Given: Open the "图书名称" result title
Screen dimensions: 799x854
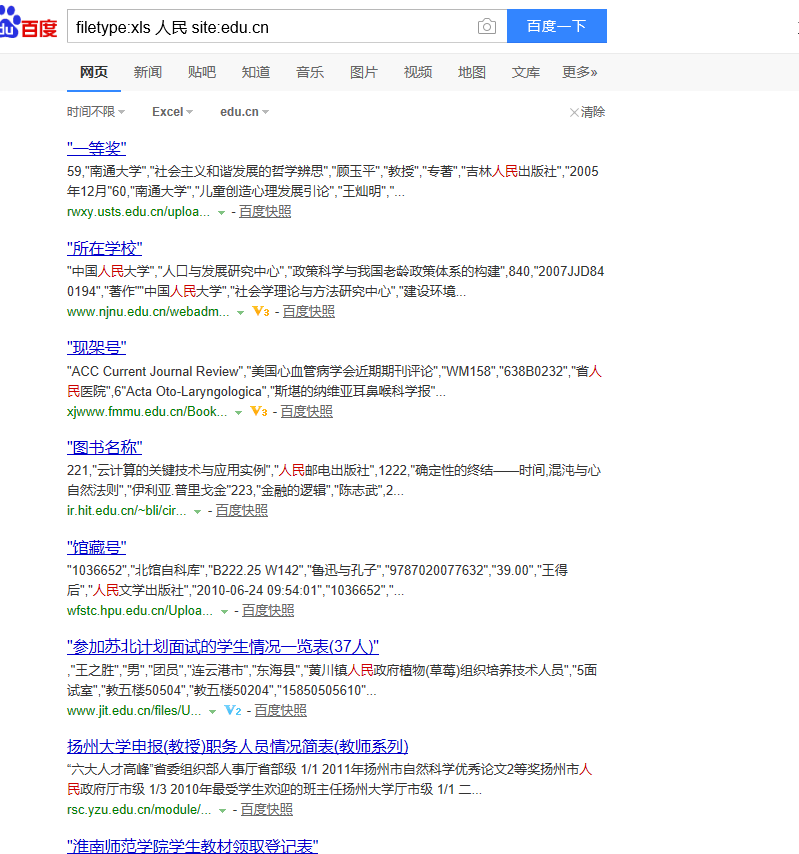Looking at the screenshot, I should pyautogui.click(x=105, y=447).
